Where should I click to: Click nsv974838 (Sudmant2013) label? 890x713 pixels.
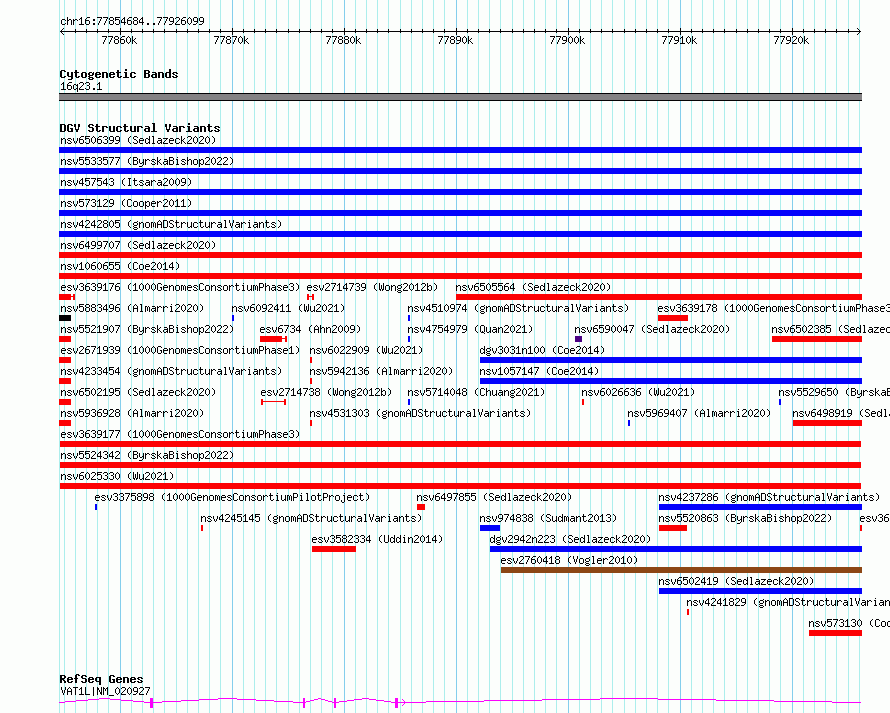coord(548,518)
